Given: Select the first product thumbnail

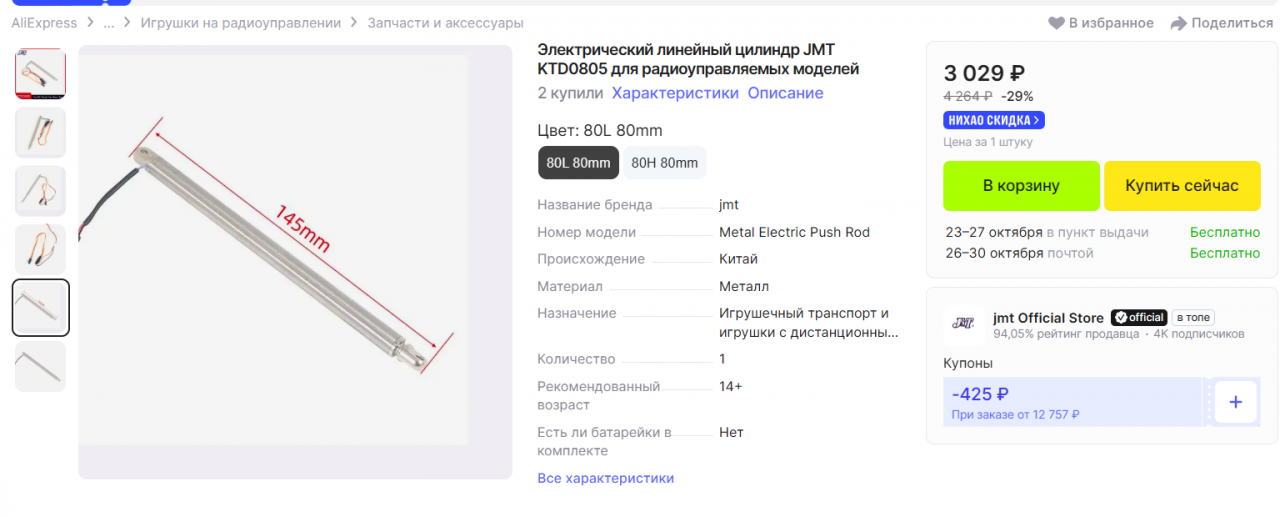Looking at the screenshot, I should [x=41, y=73].
